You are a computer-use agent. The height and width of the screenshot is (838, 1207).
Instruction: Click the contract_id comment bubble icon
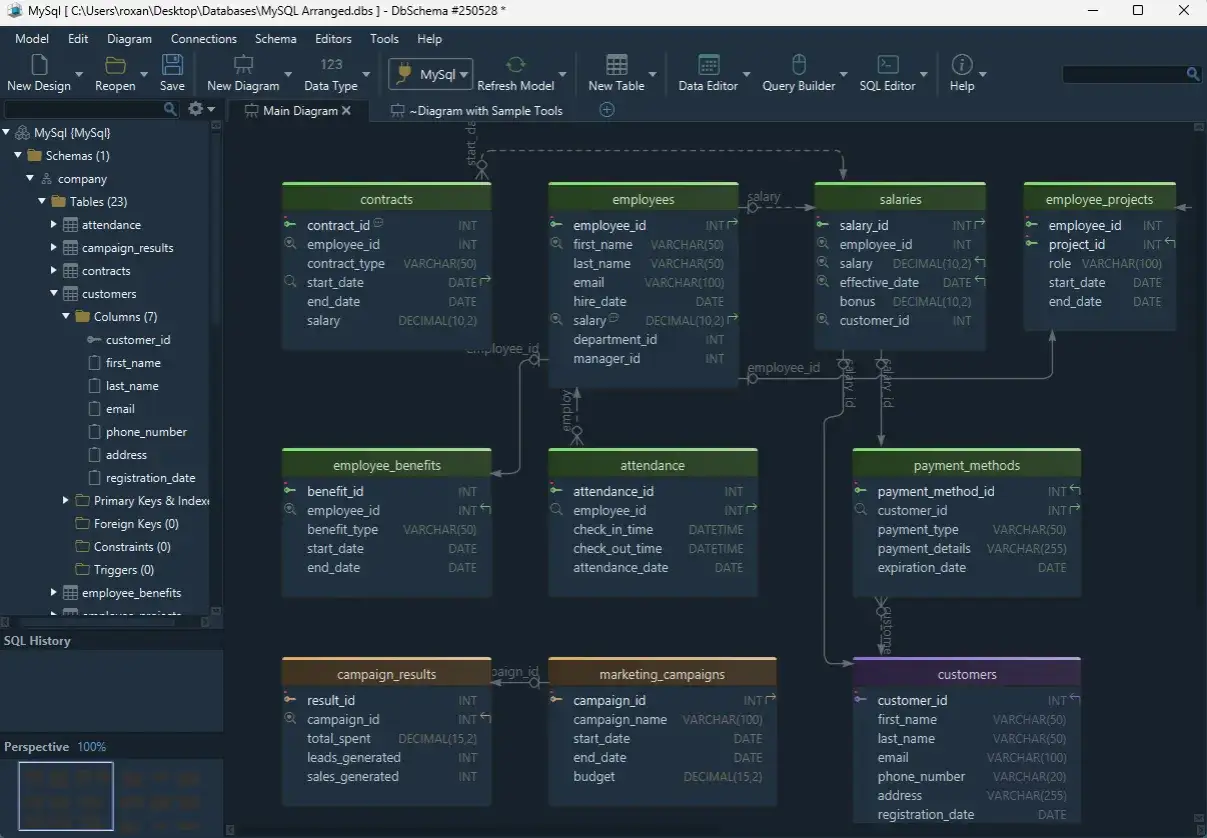pyautogui.click(x=378, y=223)
